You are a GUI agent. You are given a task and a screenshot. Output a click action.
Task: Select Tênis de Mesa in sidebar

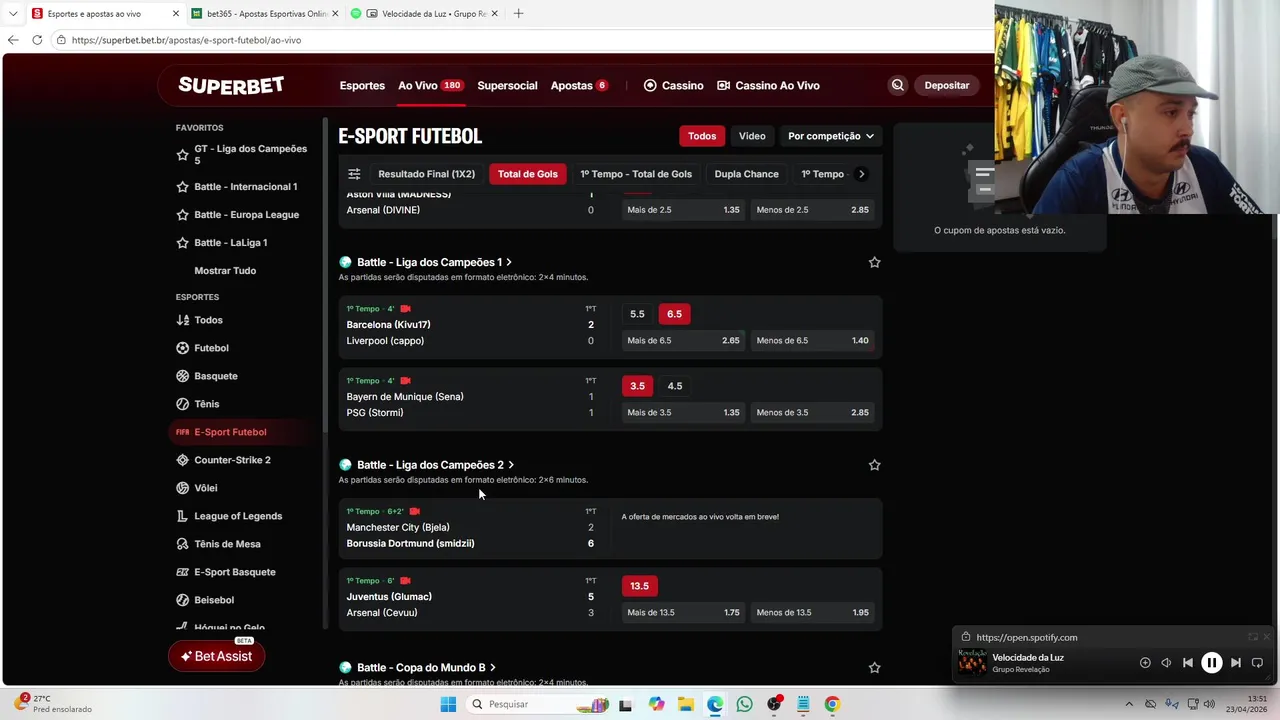coord(227,544)
